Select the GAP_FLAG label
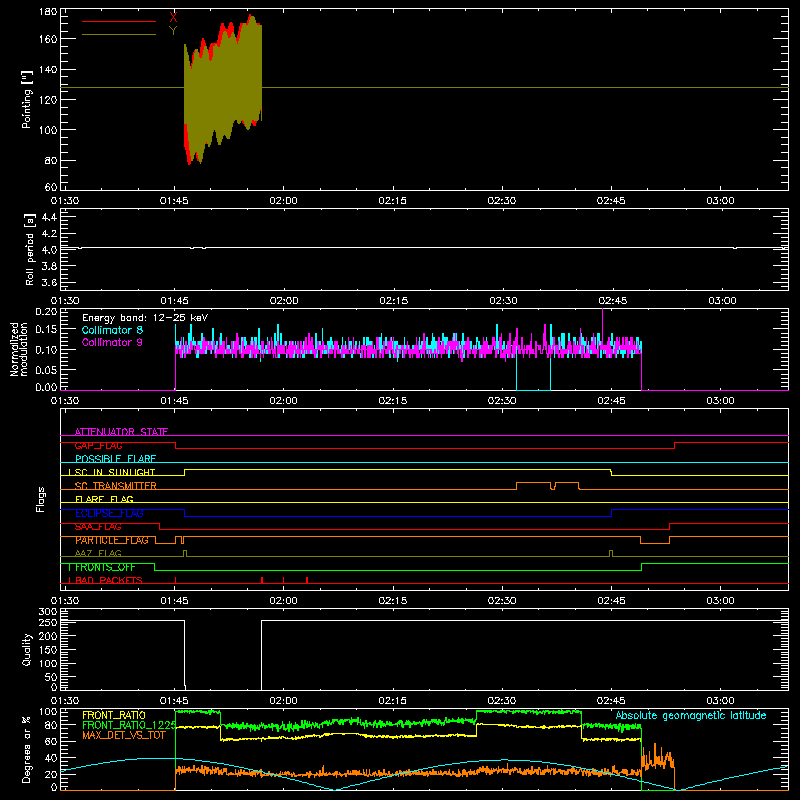 pyautogui.click(x=98, y=445)
